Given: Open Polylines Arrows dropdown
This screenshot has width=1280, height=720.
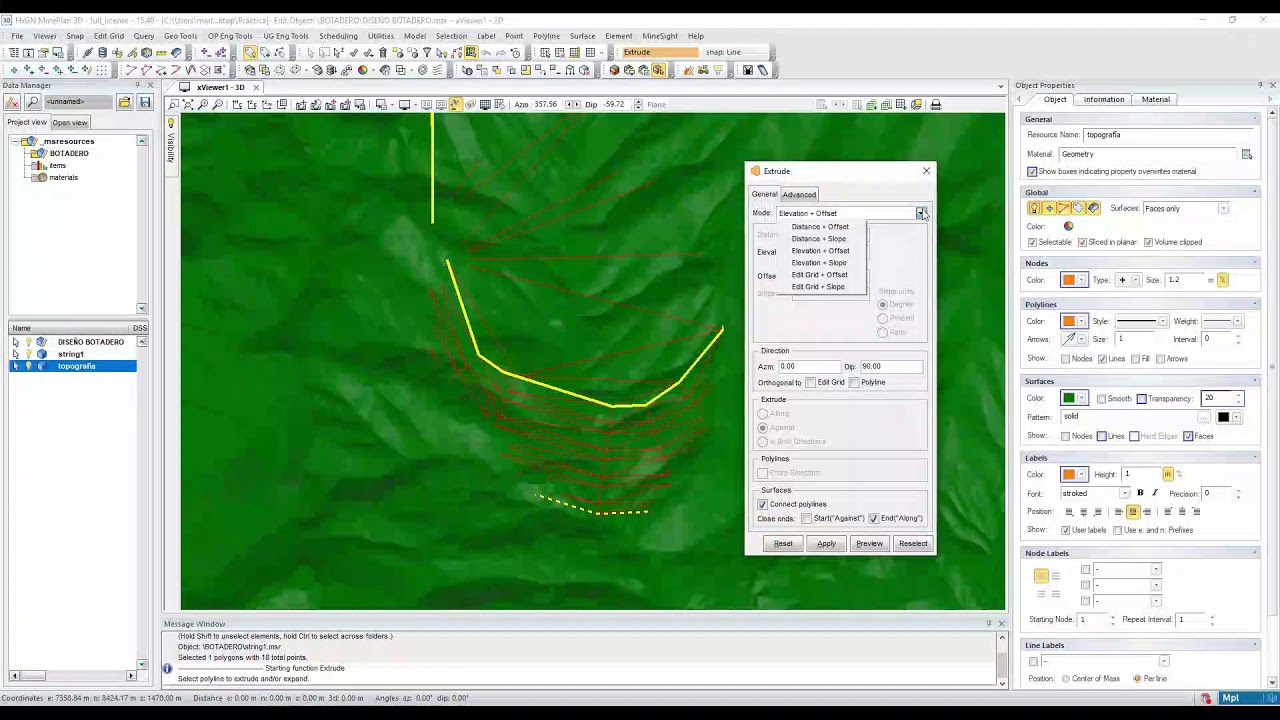Looking at the screenshot, I should click(x=1081, y=339).
